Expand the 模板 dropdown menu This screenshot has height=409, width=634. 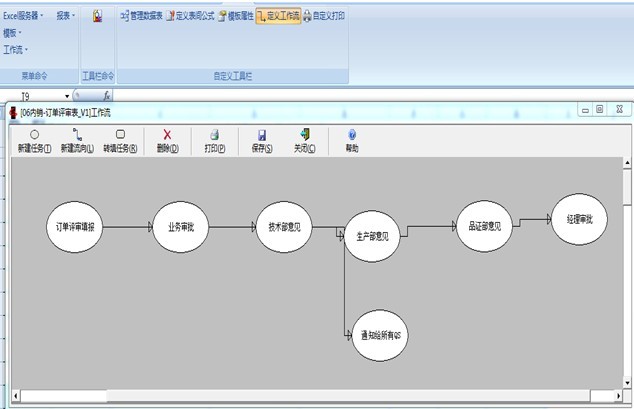point(16,33)
